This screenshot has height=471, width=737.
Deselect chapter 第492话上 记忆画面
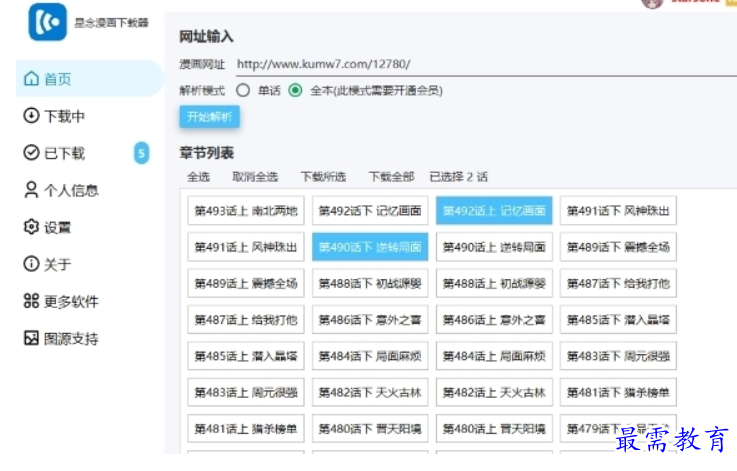[x=494, y=211]
